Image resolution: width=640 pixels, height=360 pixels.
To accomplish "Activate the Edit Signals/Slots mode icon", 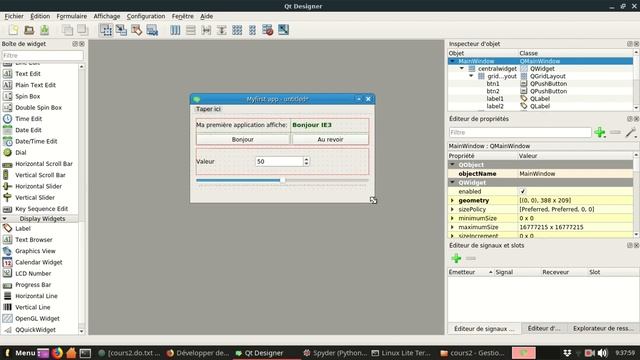I will click(121, 30).
